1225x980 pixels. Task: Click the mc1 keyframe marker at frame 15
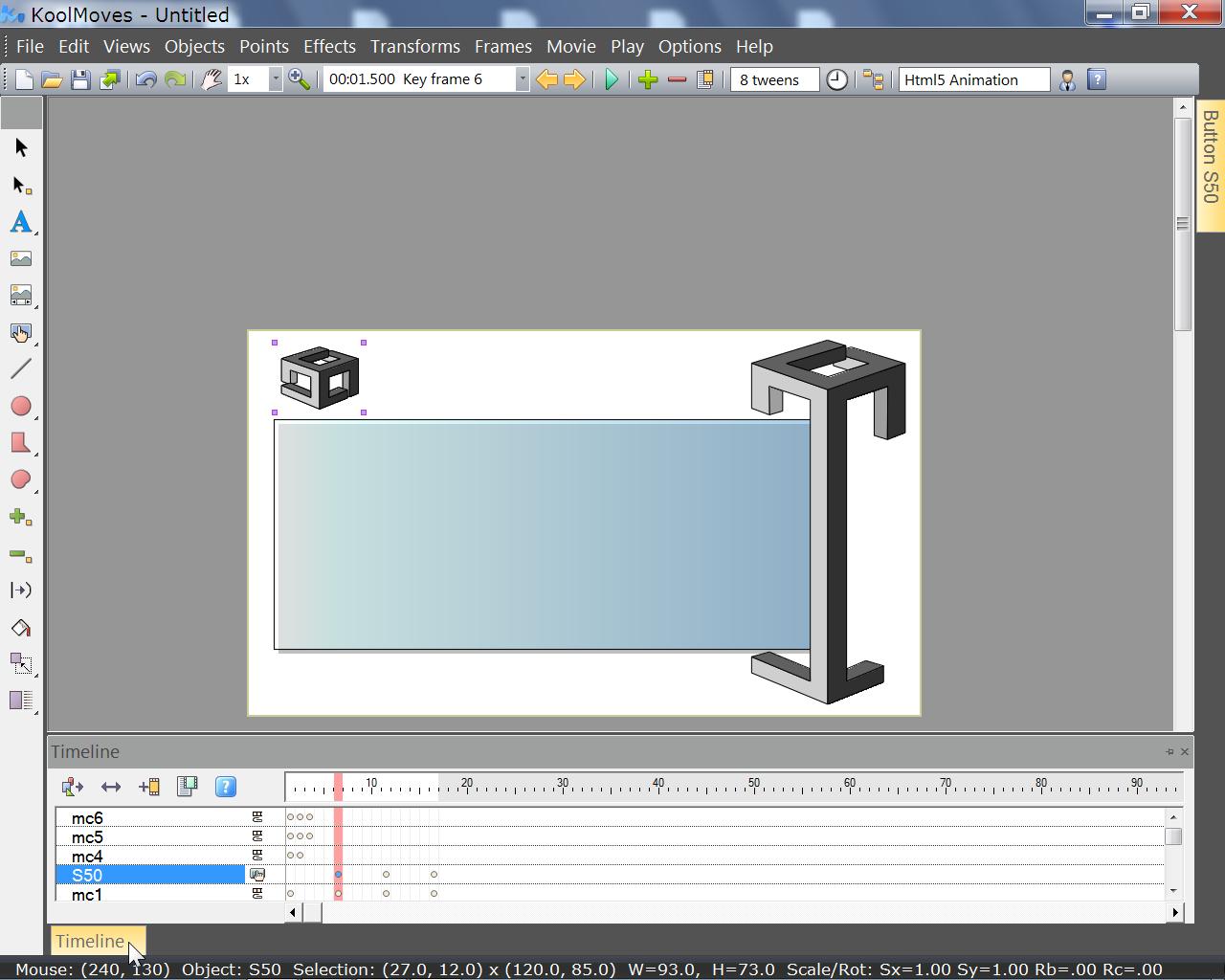click(434, 893)
